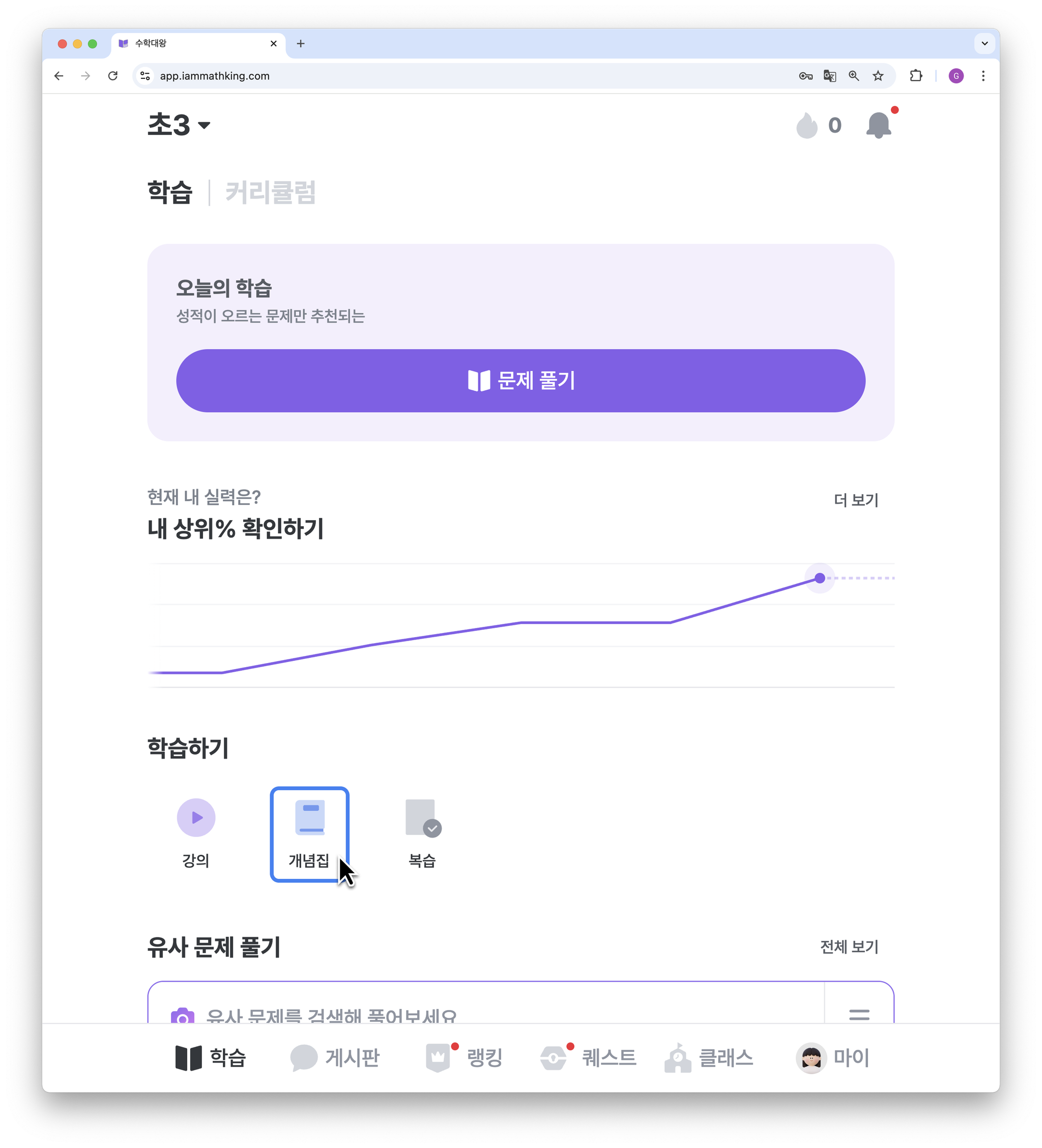1042x1148 pixels.
Task: Open the 퀘스트 quest icon
Action: [x=553, y=1058]
